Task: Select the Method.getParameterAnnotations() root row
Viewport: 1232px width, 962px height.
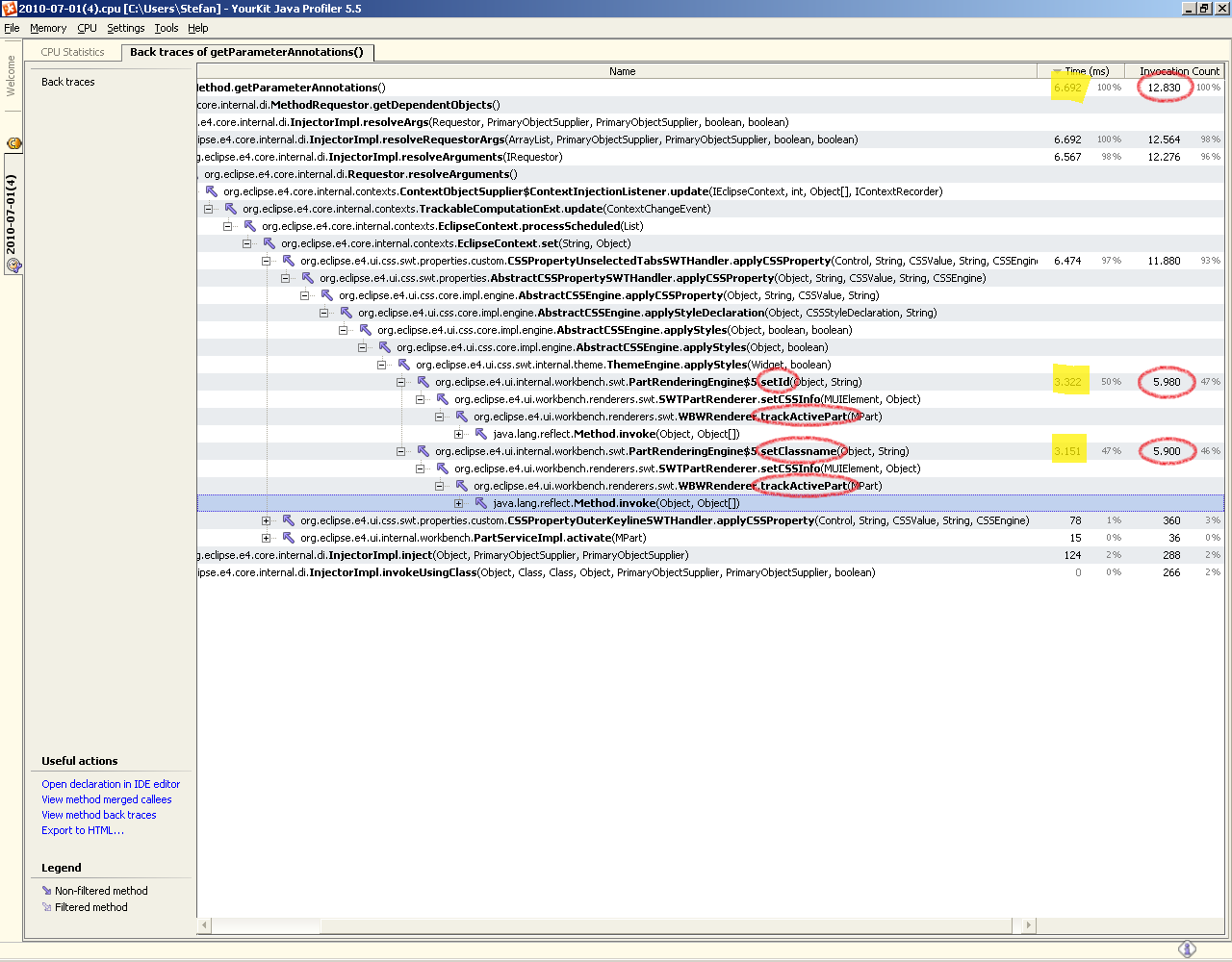Action: (710, 88)
